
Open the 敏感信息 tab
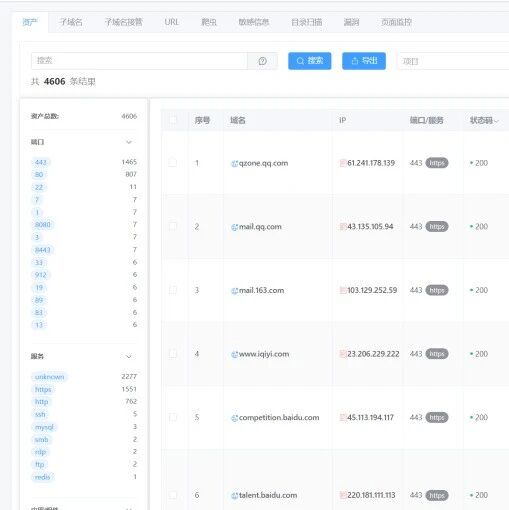coord(254,22)
